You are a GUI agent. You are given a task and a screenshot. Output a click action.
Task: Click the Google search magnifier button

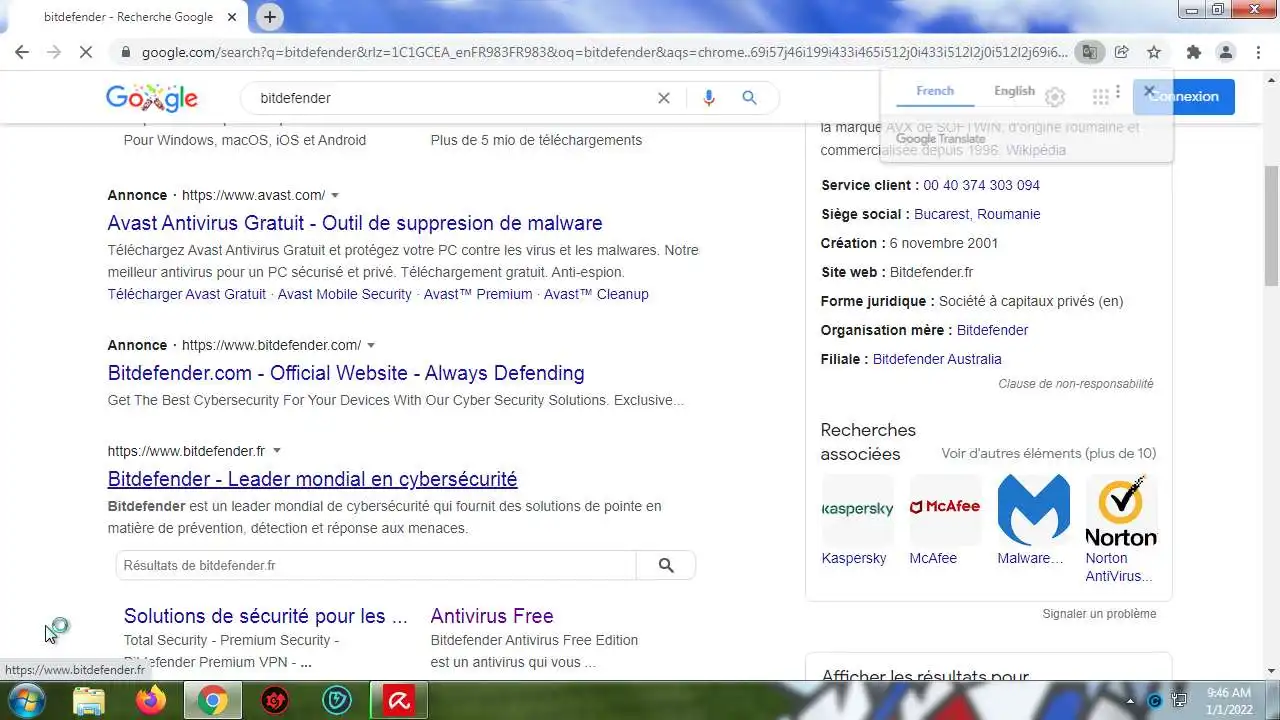749,98
